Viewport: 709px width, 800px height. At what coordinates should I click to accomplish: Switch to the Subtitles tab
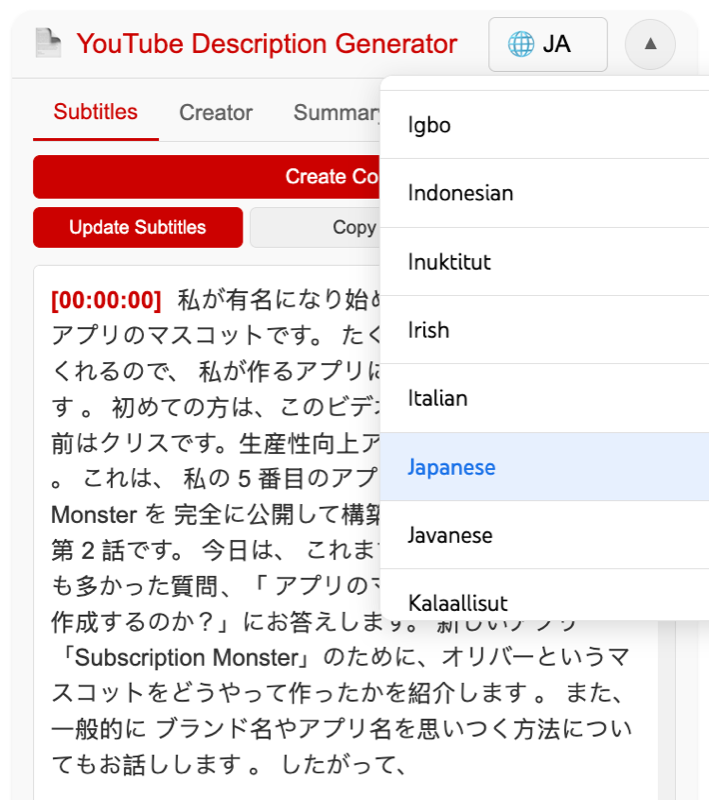click(95, 112)
